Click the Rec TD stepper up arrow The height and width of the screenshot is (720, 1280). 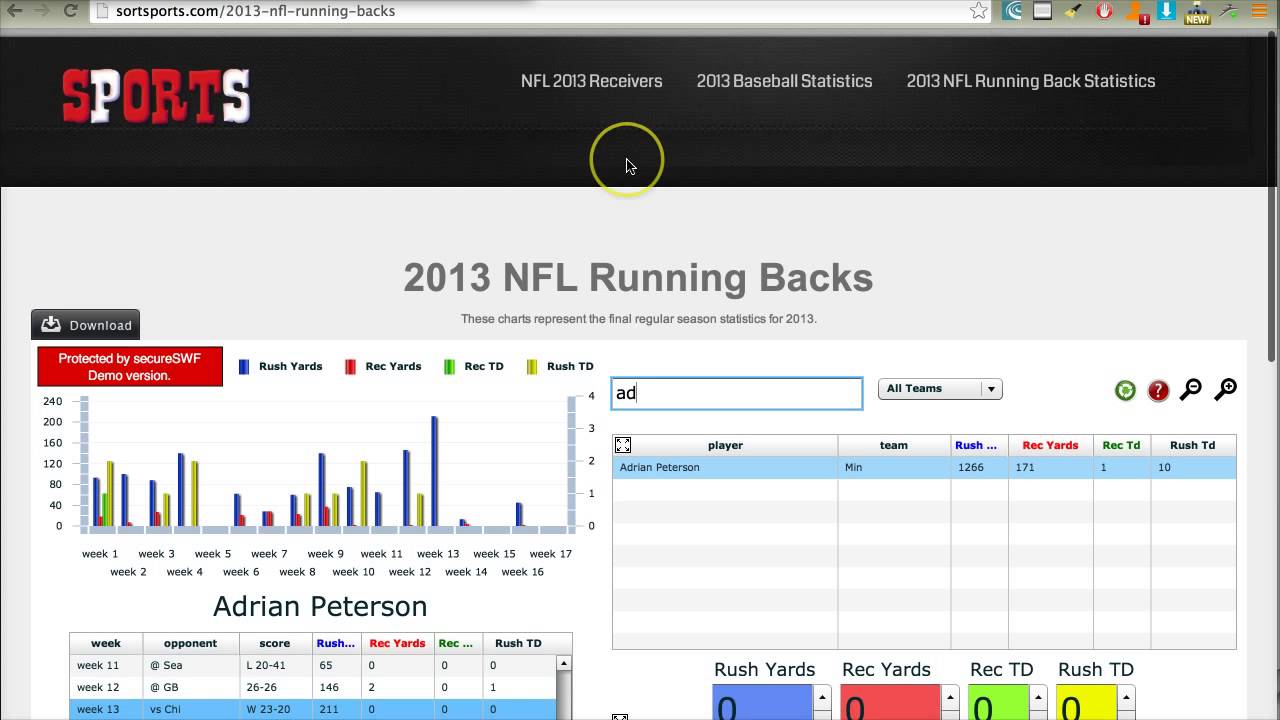coord(1038,698)
